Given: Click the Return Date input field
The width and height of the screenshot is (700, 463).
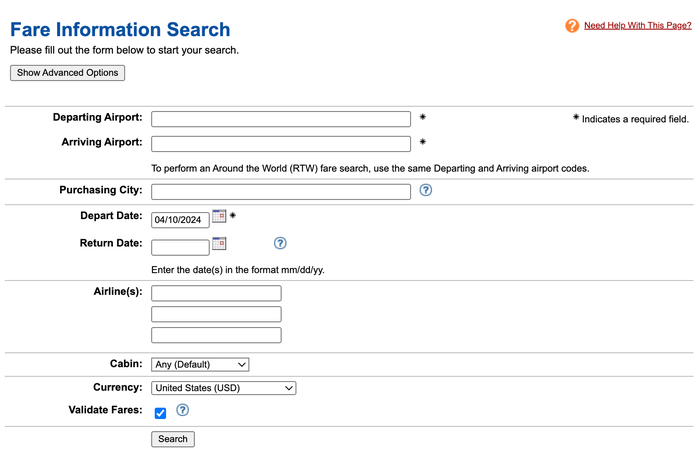Looking at the screenshot, I should pos(180,247).
